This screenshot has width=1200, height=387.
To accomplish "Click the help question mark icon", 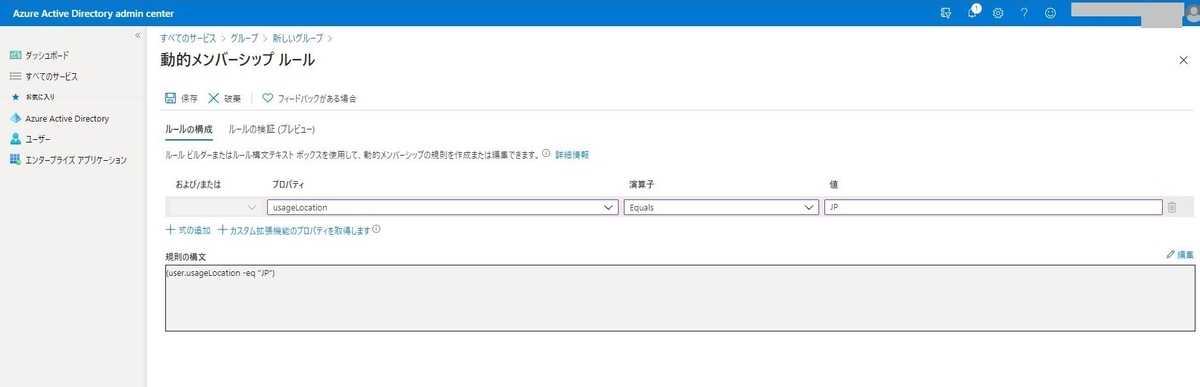I will [1024, 13].
